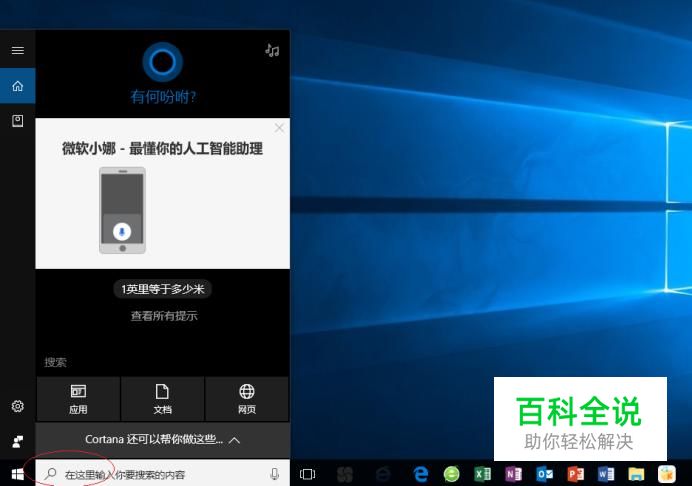Click the 有何吩咐? greeting text
The width and height of the screenshot is (692, 486).
click(163, 97)
